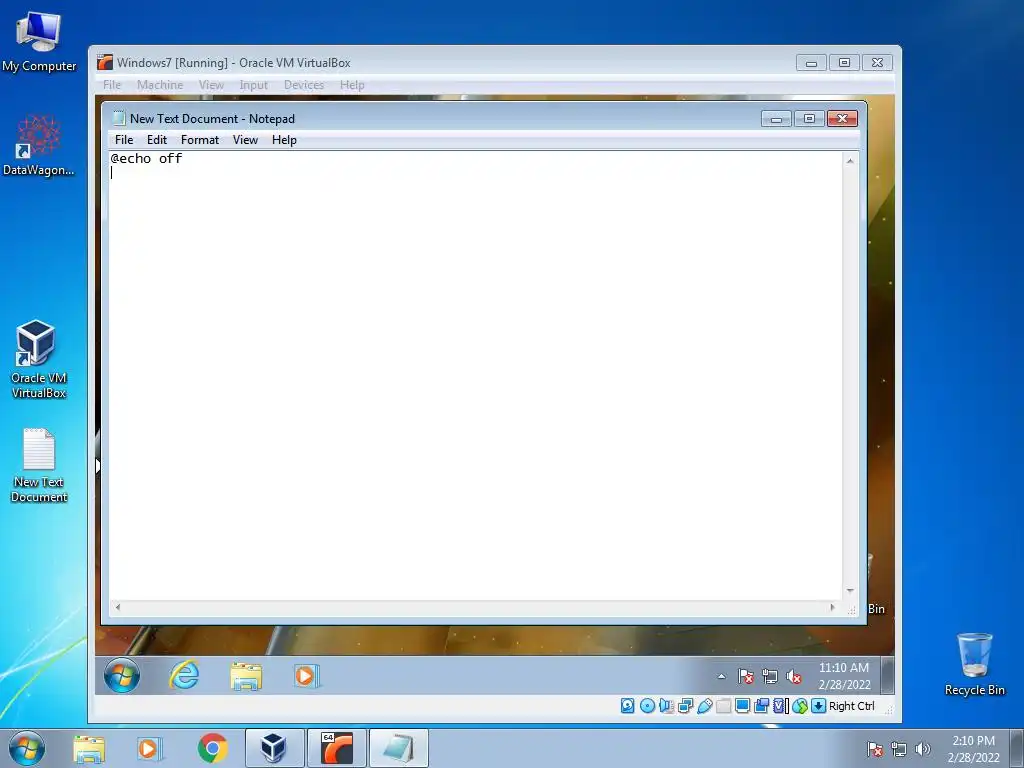
Task: Click the VirtualBox optical disk indicator
Action: coord(647,706)
